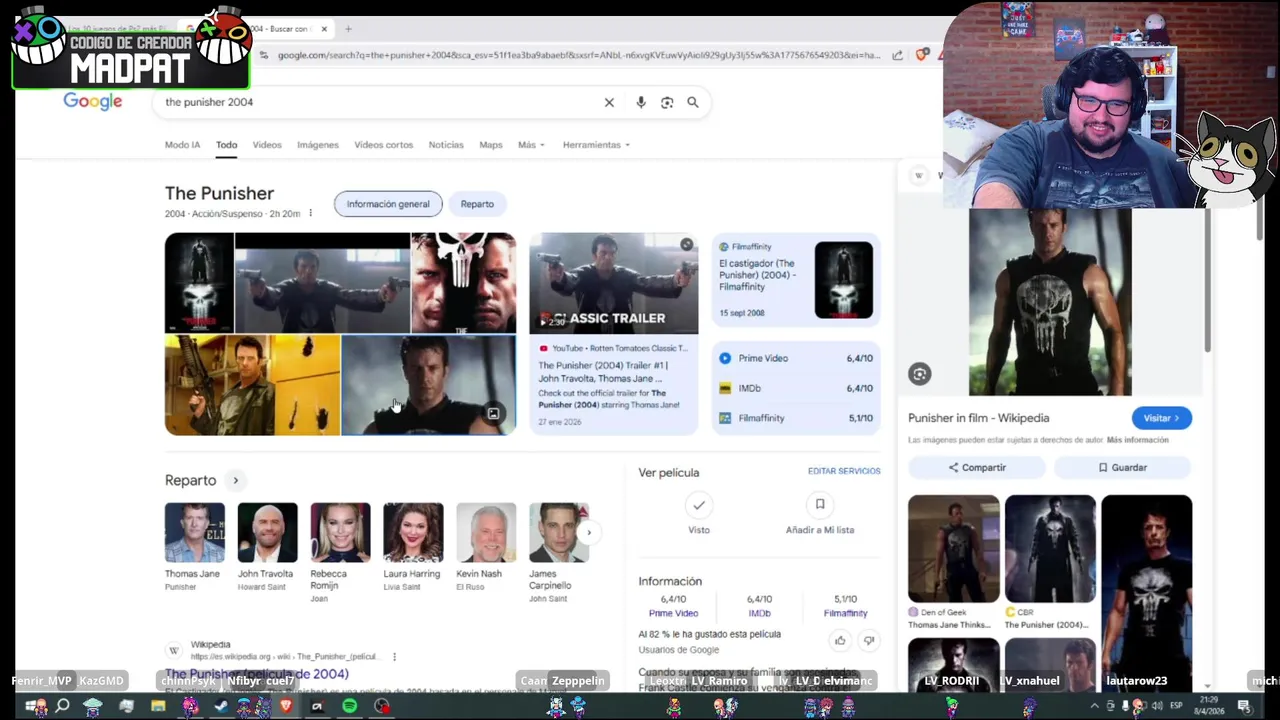The height and width of the screenshot is (720, 1280).
Task: Select the Reparto chip
Action: point(477,204)
